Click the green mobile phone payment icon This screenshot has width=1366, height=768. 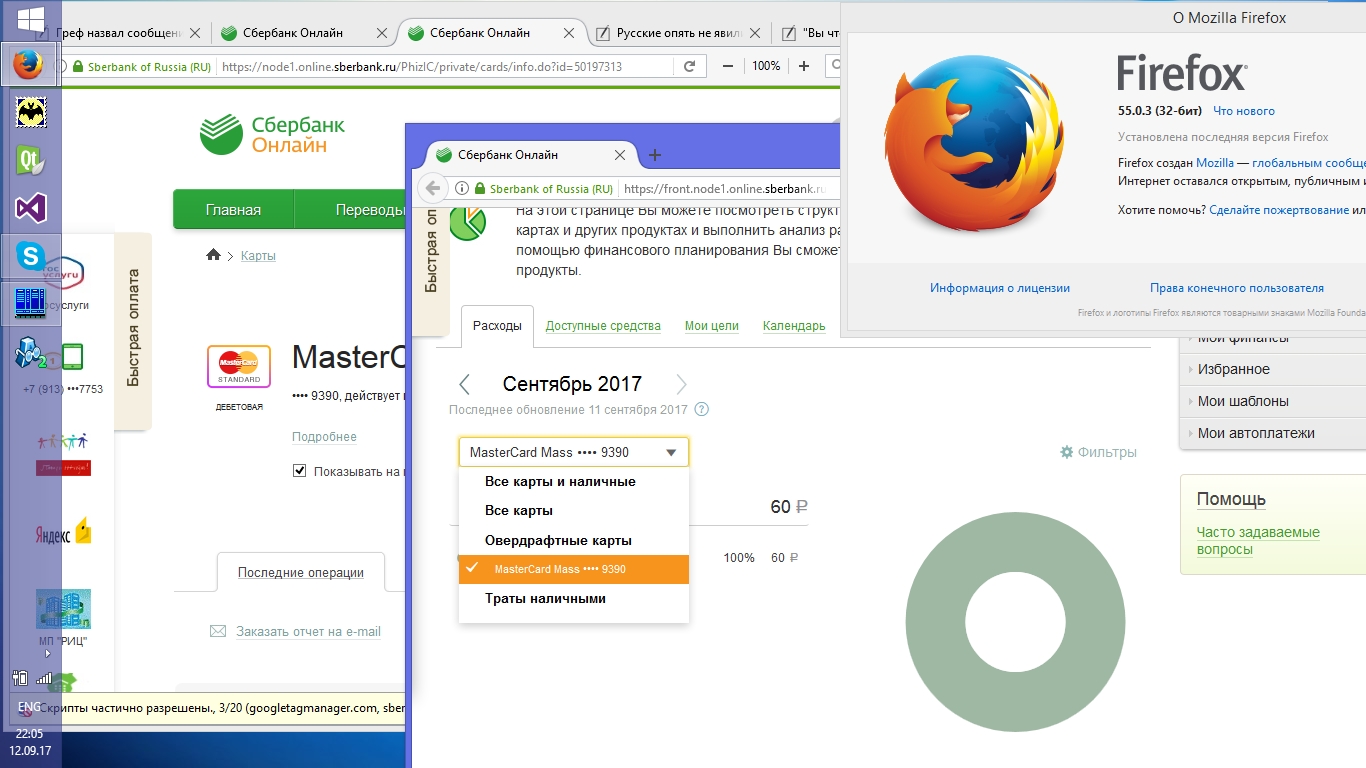click(x=72, y=357)
